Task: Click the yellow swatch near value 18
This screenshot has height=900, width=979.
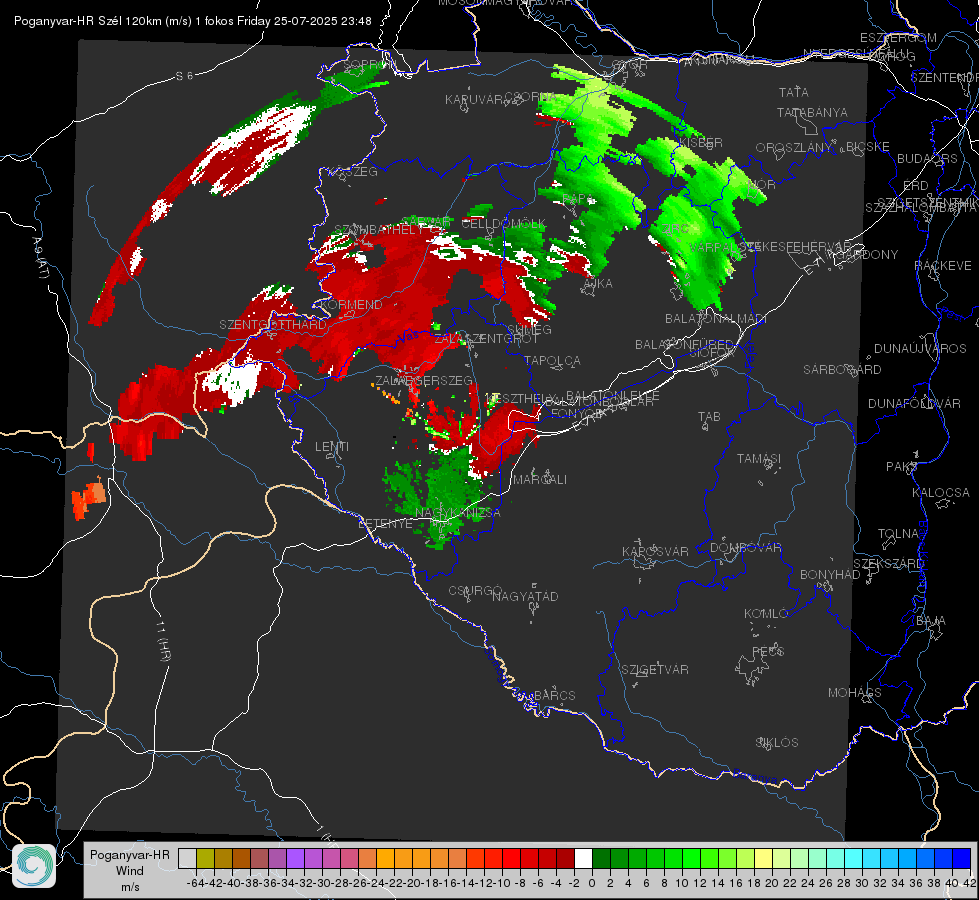Action: (x=764, y=858)
